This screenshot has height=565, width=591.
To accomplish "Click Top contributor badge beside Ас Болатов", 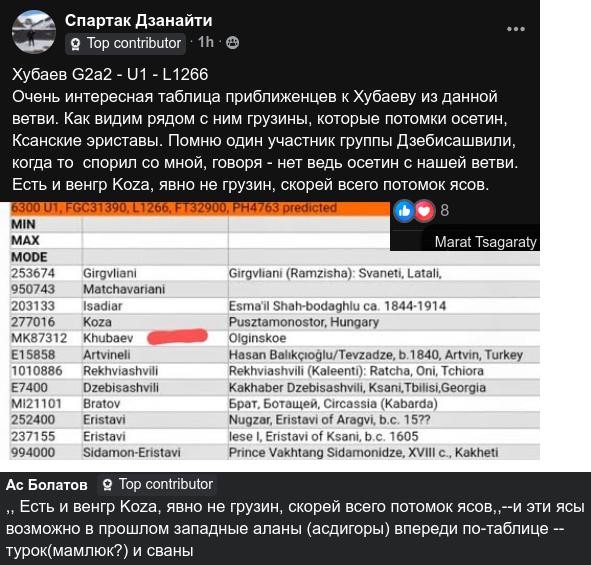I will pyautogui.click(x=107, y=485).
